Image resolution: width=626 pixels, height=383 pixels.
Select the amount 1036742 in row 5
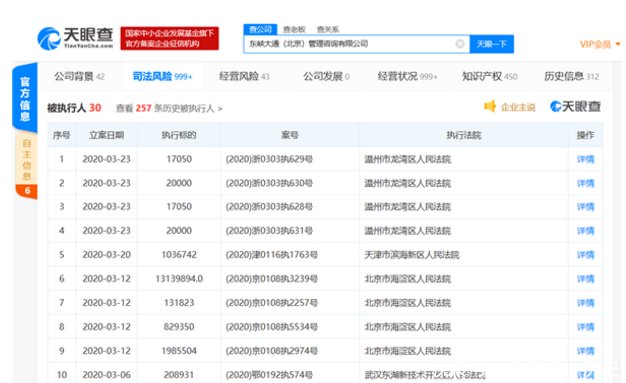pyautogui.click(x=179, y=255)
